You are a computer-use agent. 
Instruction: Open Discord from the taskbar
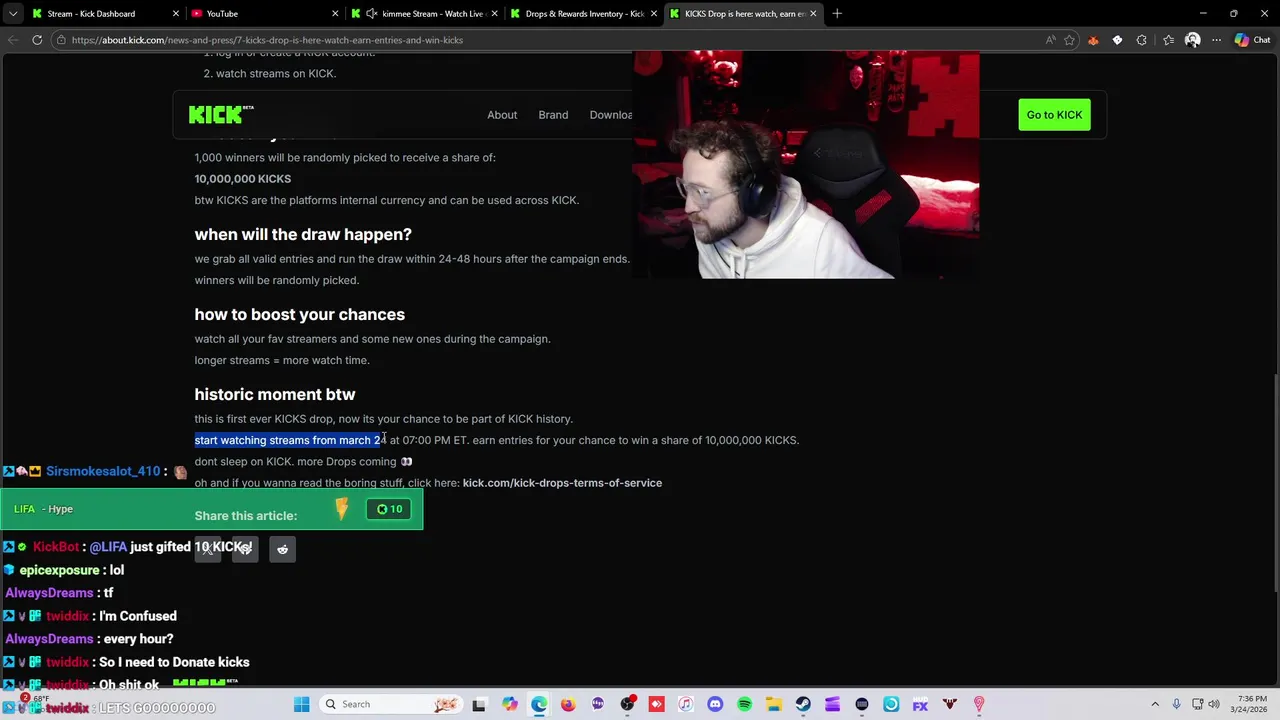(x=715, y=704)
